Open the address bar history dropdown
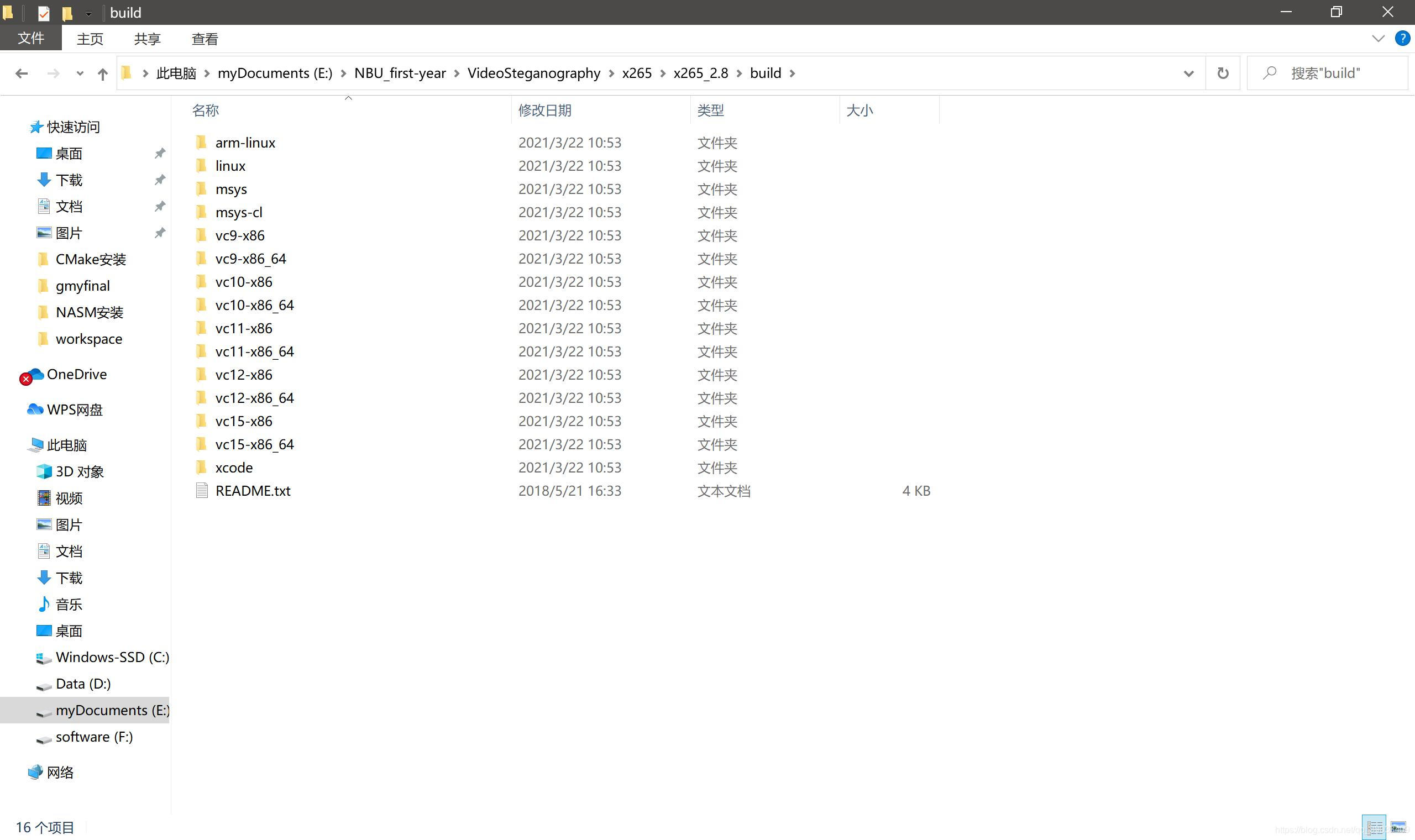The height and width of the screenshot is (840, 1415). (1188, 73)
